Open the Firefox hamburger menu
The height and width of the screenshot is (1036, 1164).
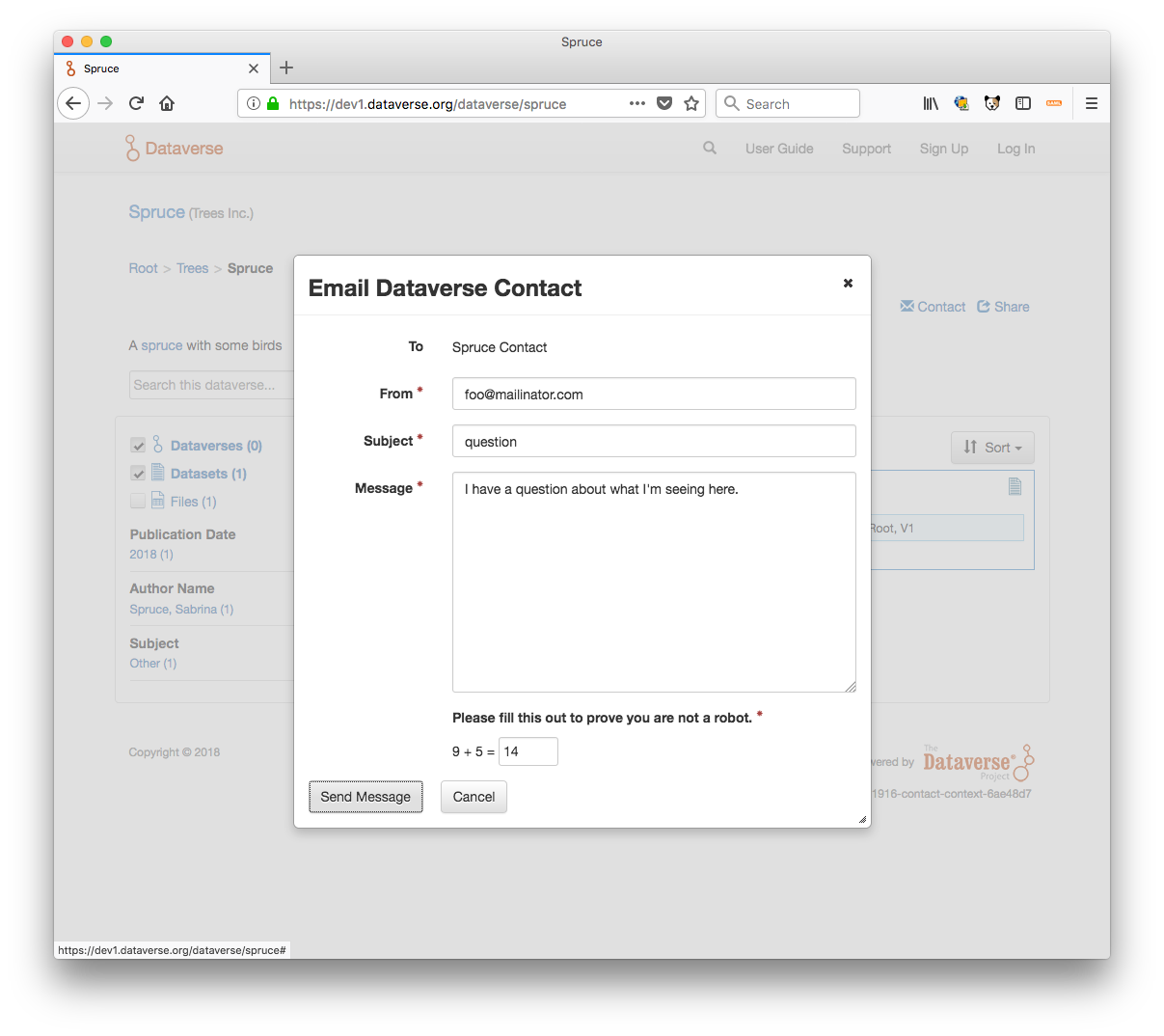pos(1092,103)
